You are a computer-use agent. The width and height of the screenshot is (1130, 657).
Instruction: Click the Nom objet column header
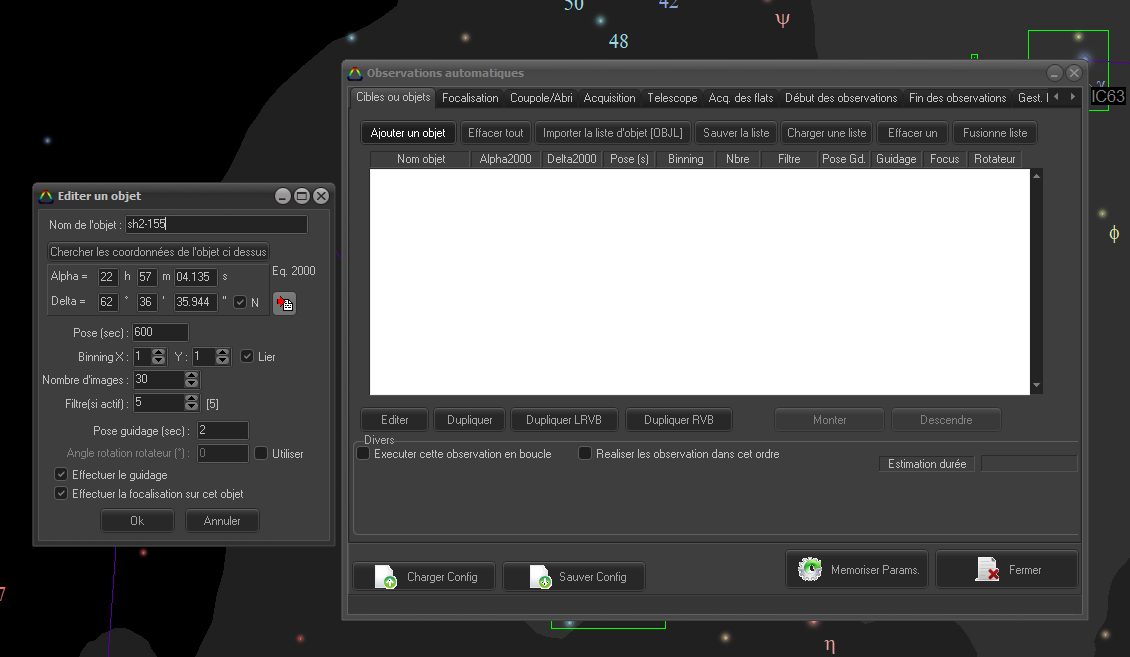pyautogui.click(x=421, y=159)
